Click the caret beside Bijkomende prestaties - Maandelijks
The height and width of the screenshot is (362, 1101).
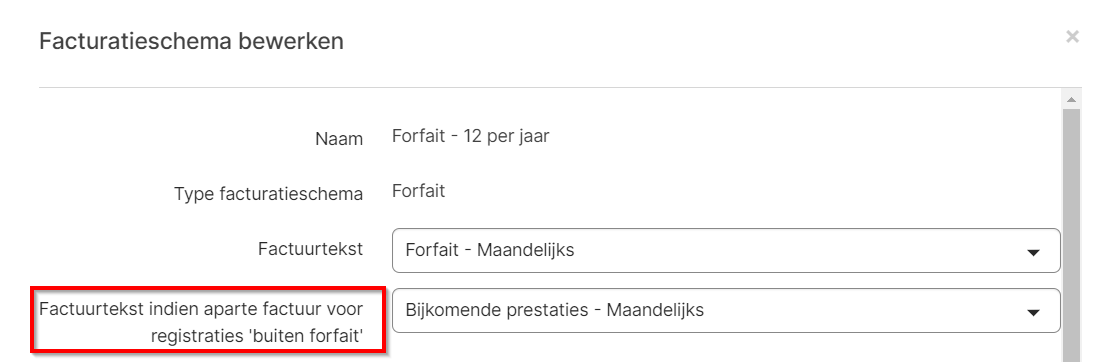(x=1032, y=312)
